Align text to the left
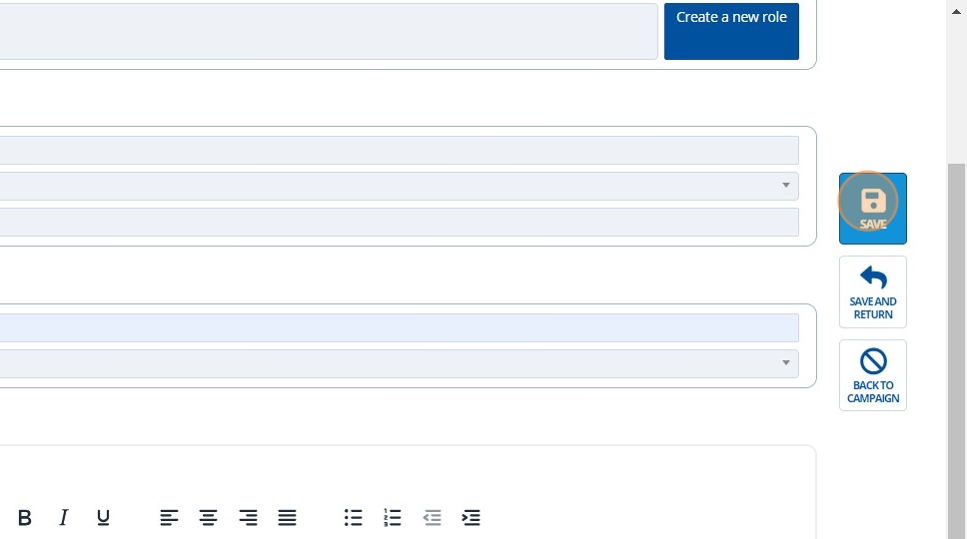This screenshot has width=967, height=539. pyautogui.click(x=169, y=517)
